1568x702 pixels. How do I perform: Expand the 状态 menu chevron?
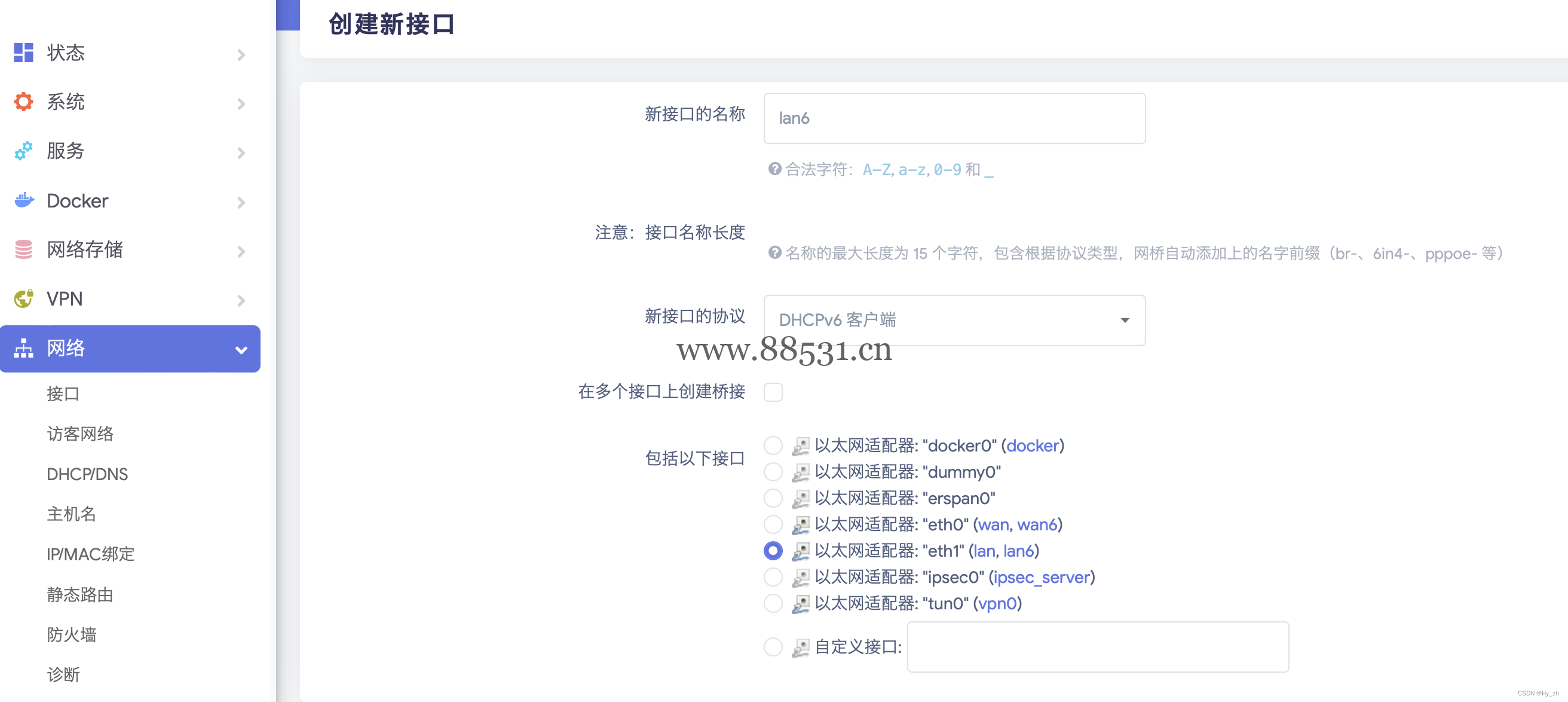click(241, 55)
